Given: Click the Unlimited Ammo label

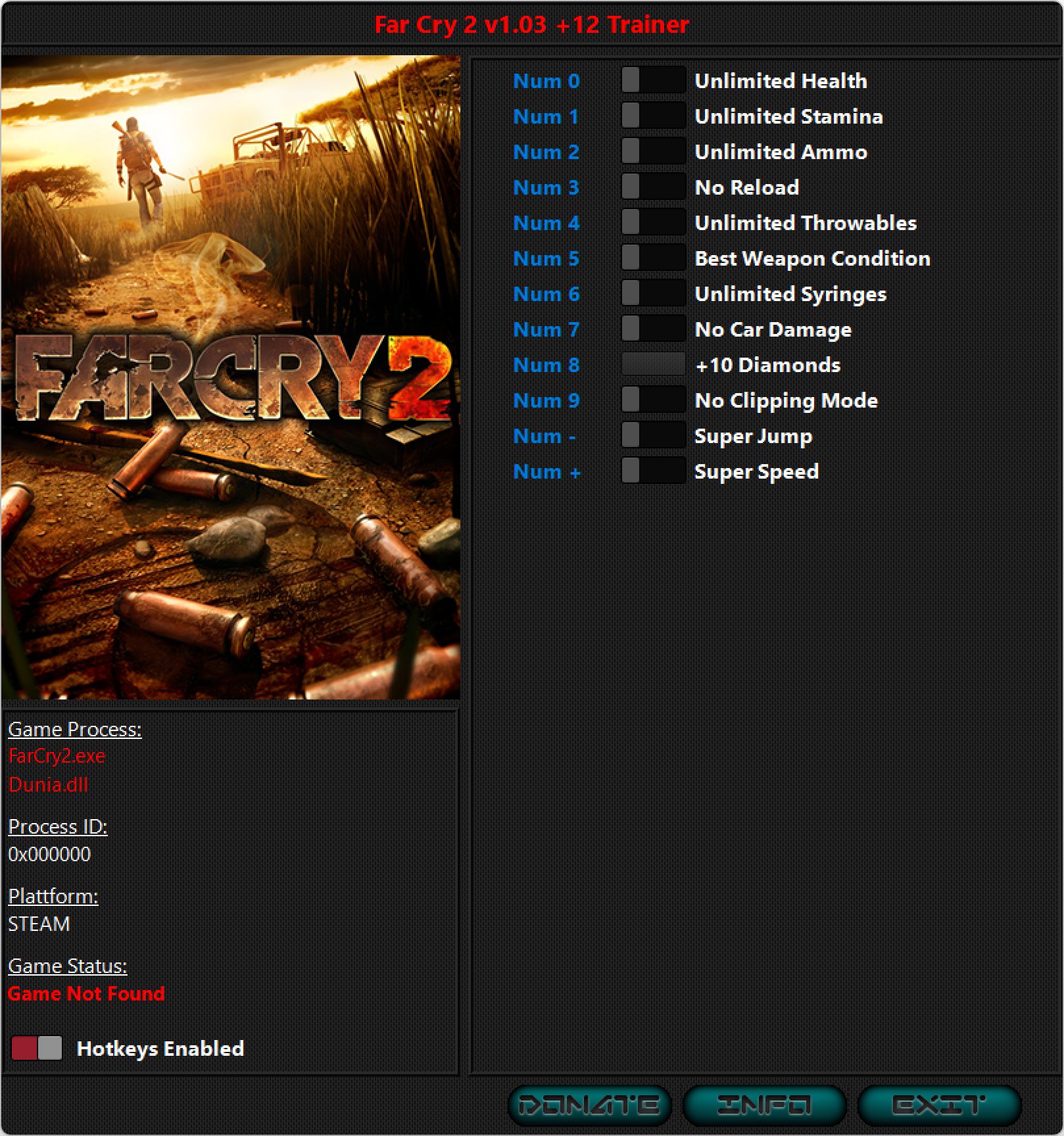Looking at the screenshot, I should pyautogui.click(x=781, y=152).
